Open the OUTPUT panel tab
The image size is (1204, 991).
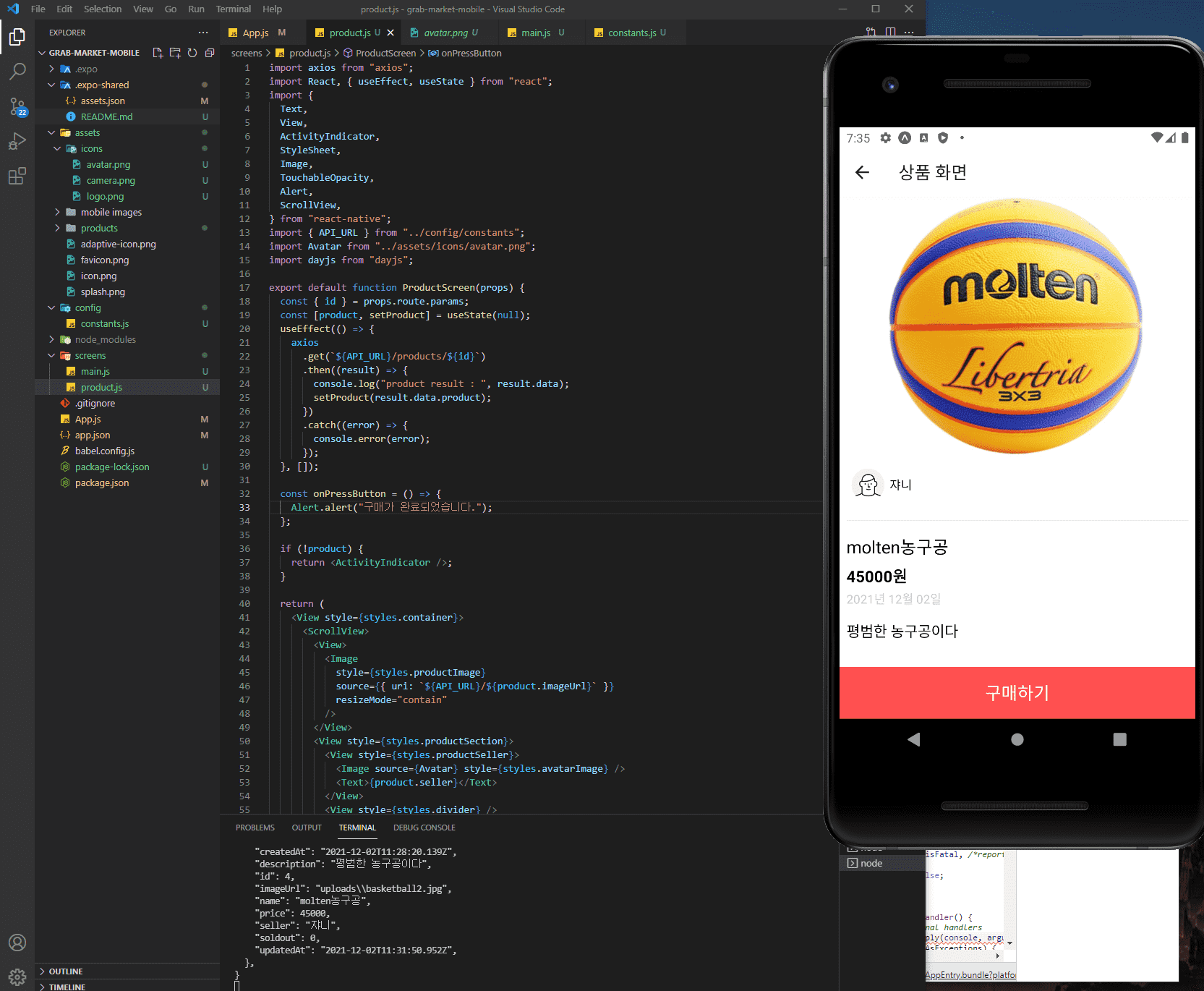tap(307, 828)
